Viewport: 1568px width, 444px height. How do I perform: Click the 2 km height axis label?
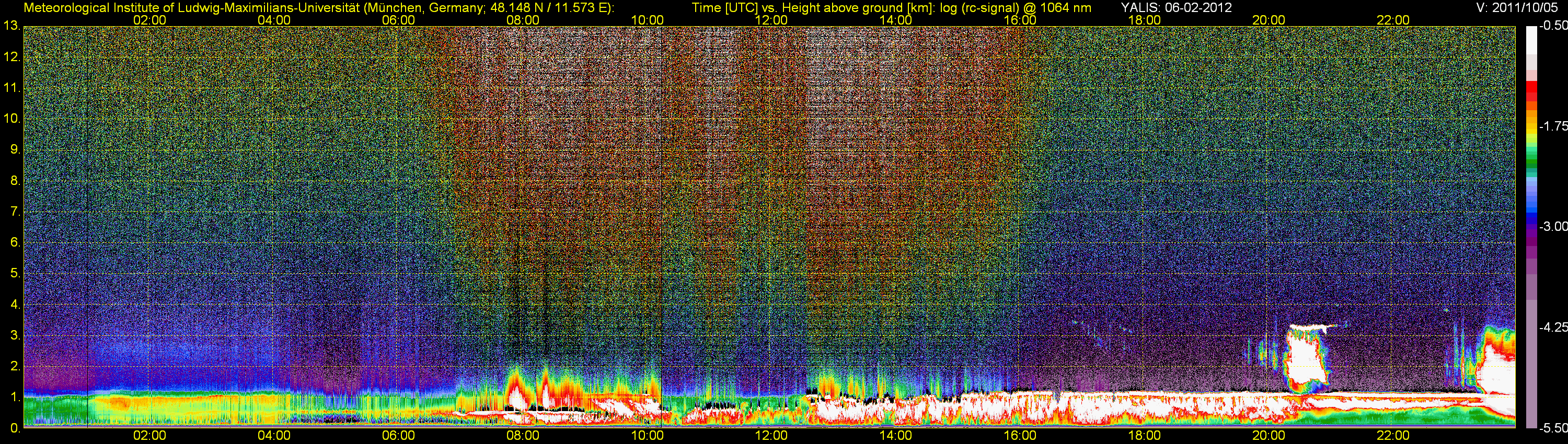15,366
